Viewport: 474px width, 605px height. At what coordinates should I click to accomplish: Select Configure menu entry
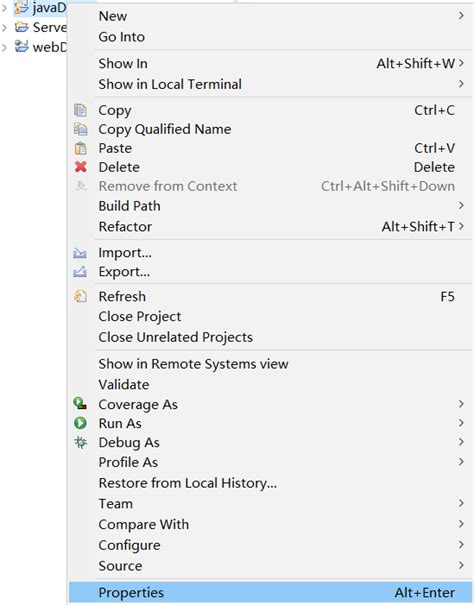point(270,545)
